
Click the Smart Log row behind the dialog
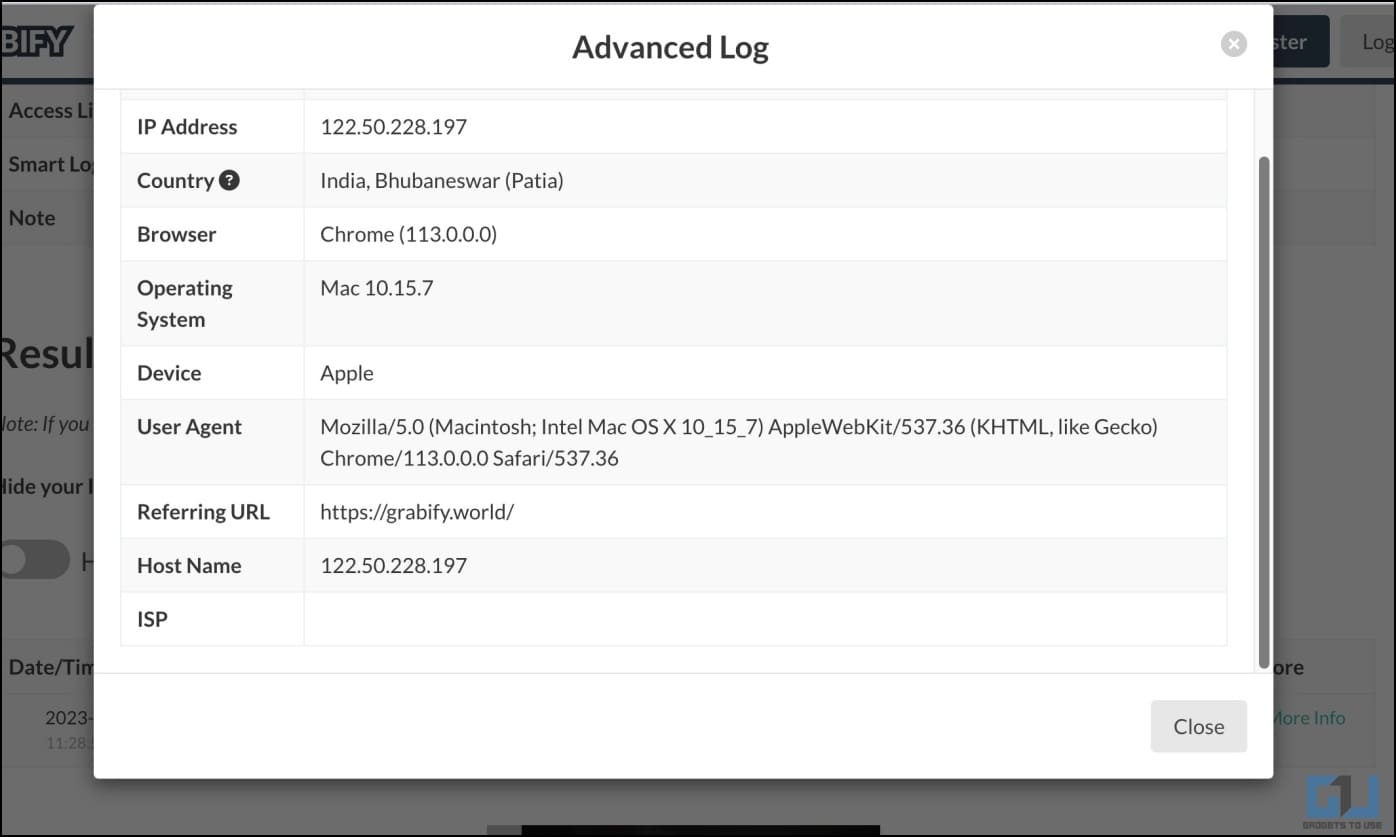pyautogui.click(x=47, y=164)
